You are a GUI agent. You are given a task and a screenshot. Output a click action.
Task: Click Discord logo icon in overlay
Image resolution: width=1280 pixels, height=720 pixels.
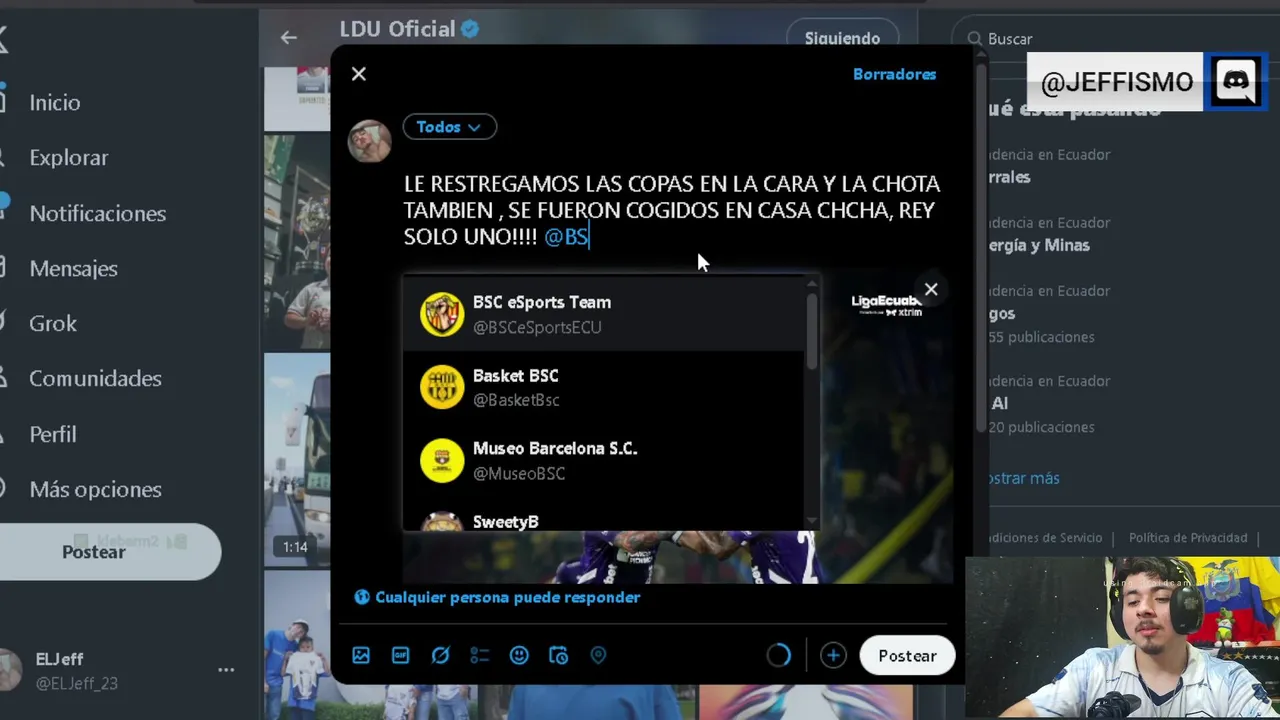1236,82
